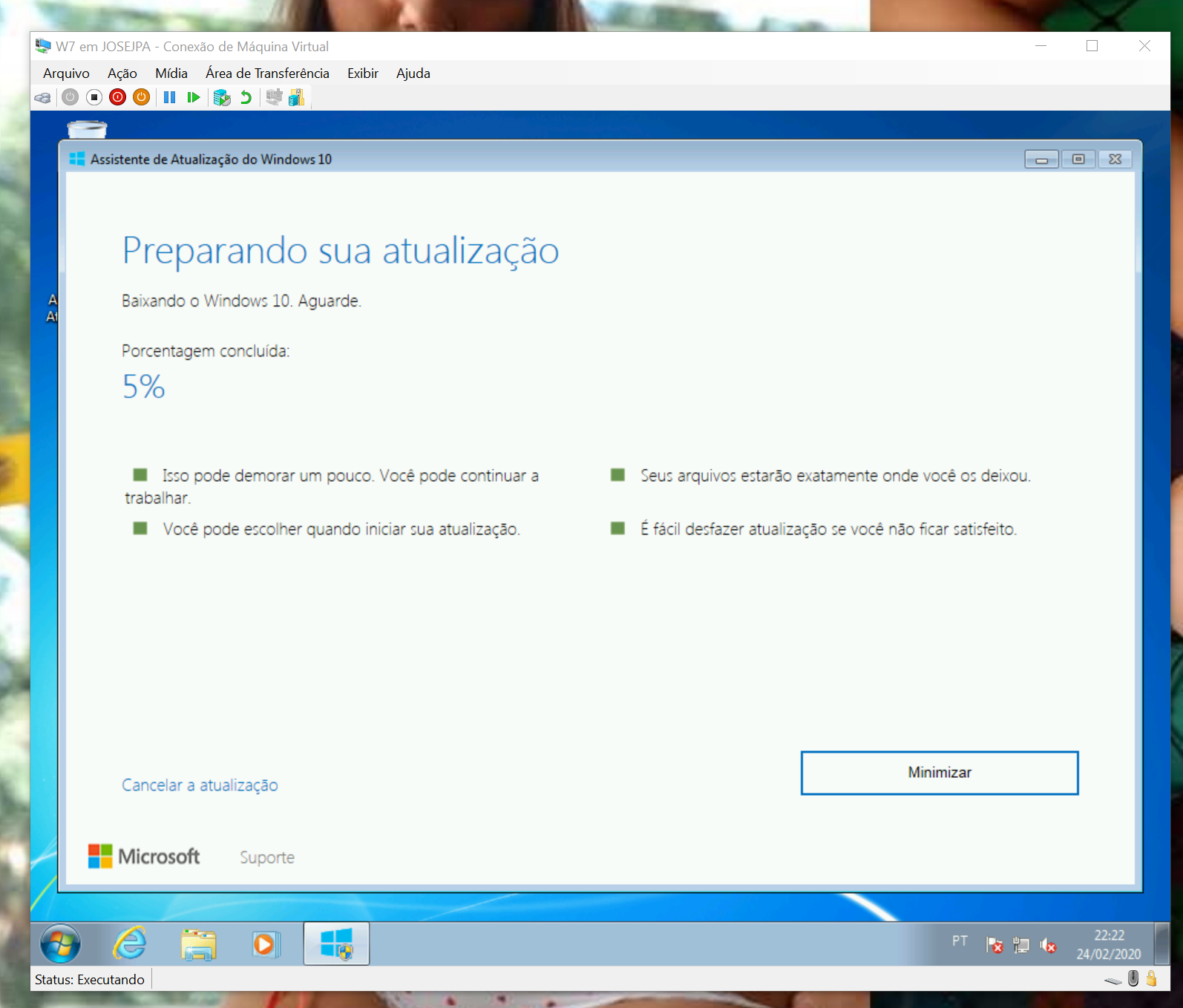Click the toolbar server-with-zipped-folder icon
The width and height of the screenshot is (1183, 1008).
(x=297, y=97)
